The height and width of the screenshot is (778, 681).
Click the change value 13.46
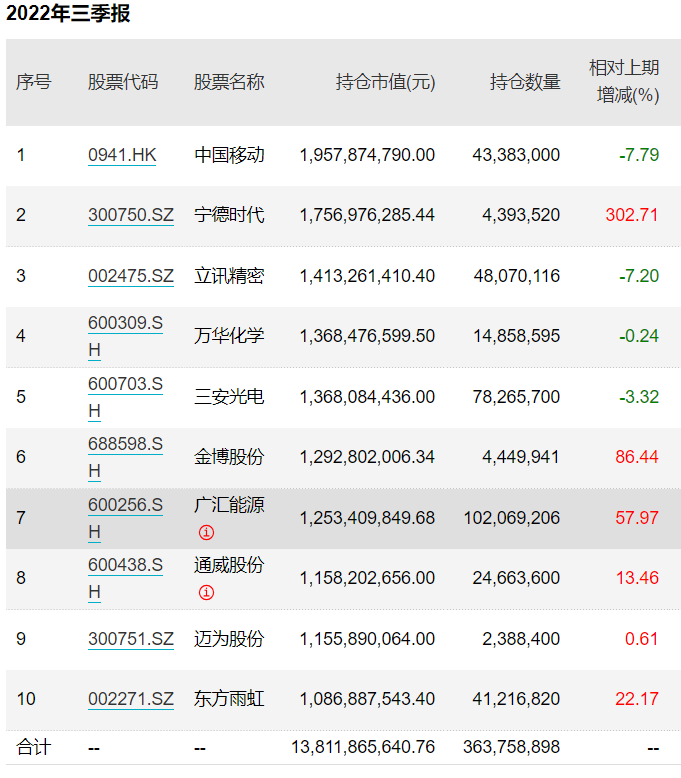click(637, 578)
